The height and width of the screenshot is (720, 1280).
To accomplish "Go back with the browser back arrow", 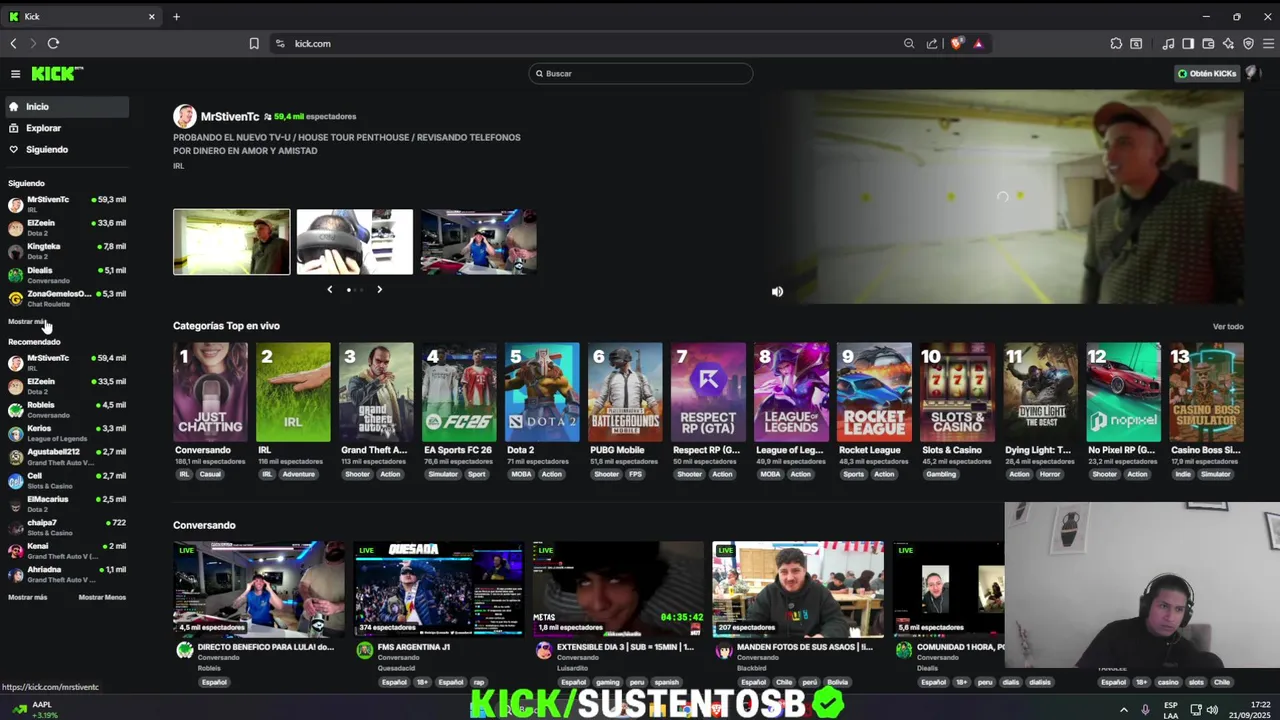I will 13,43.
